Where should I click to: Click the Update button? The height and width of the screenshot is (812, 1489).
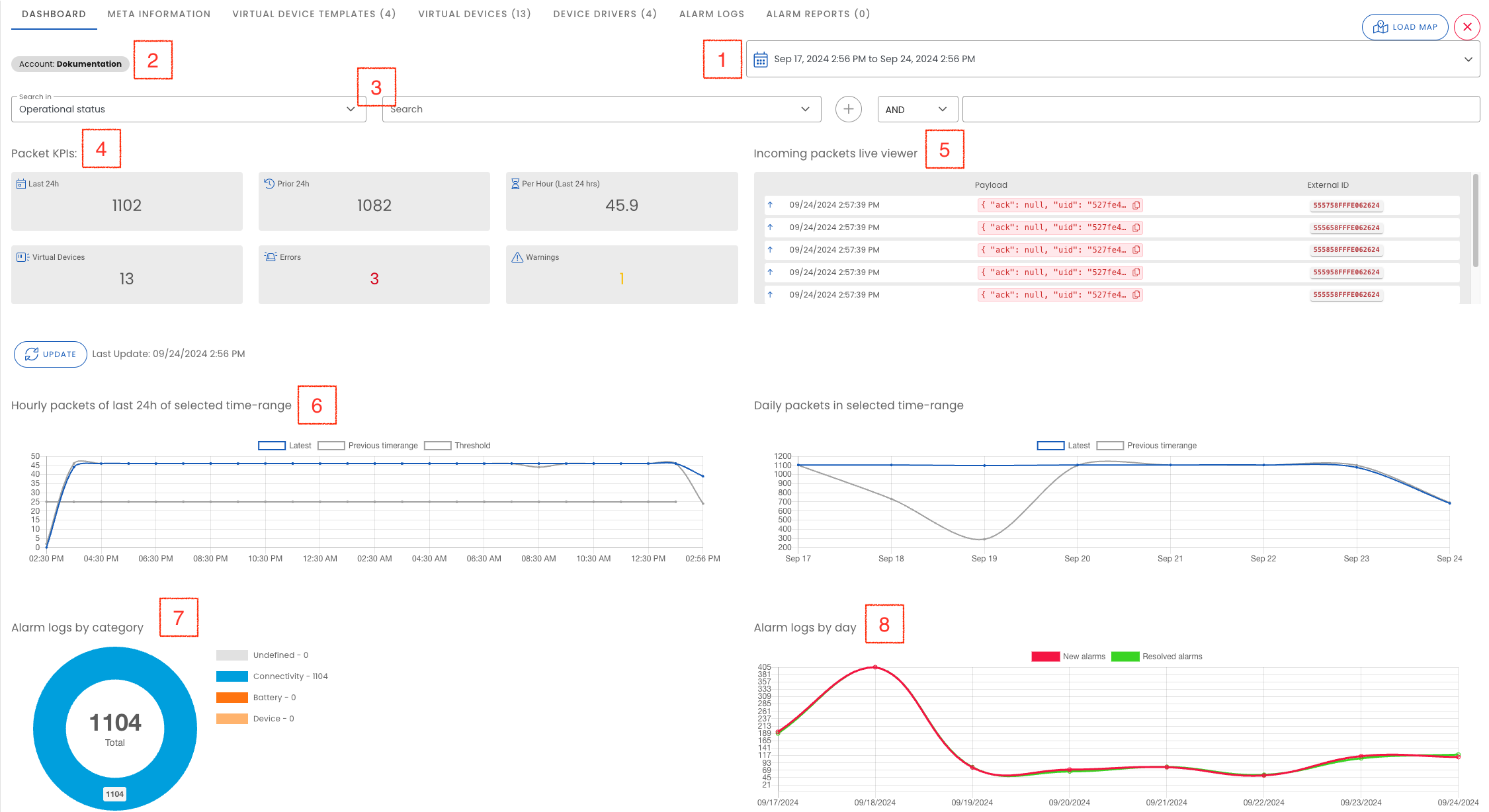tap(50, 354)
